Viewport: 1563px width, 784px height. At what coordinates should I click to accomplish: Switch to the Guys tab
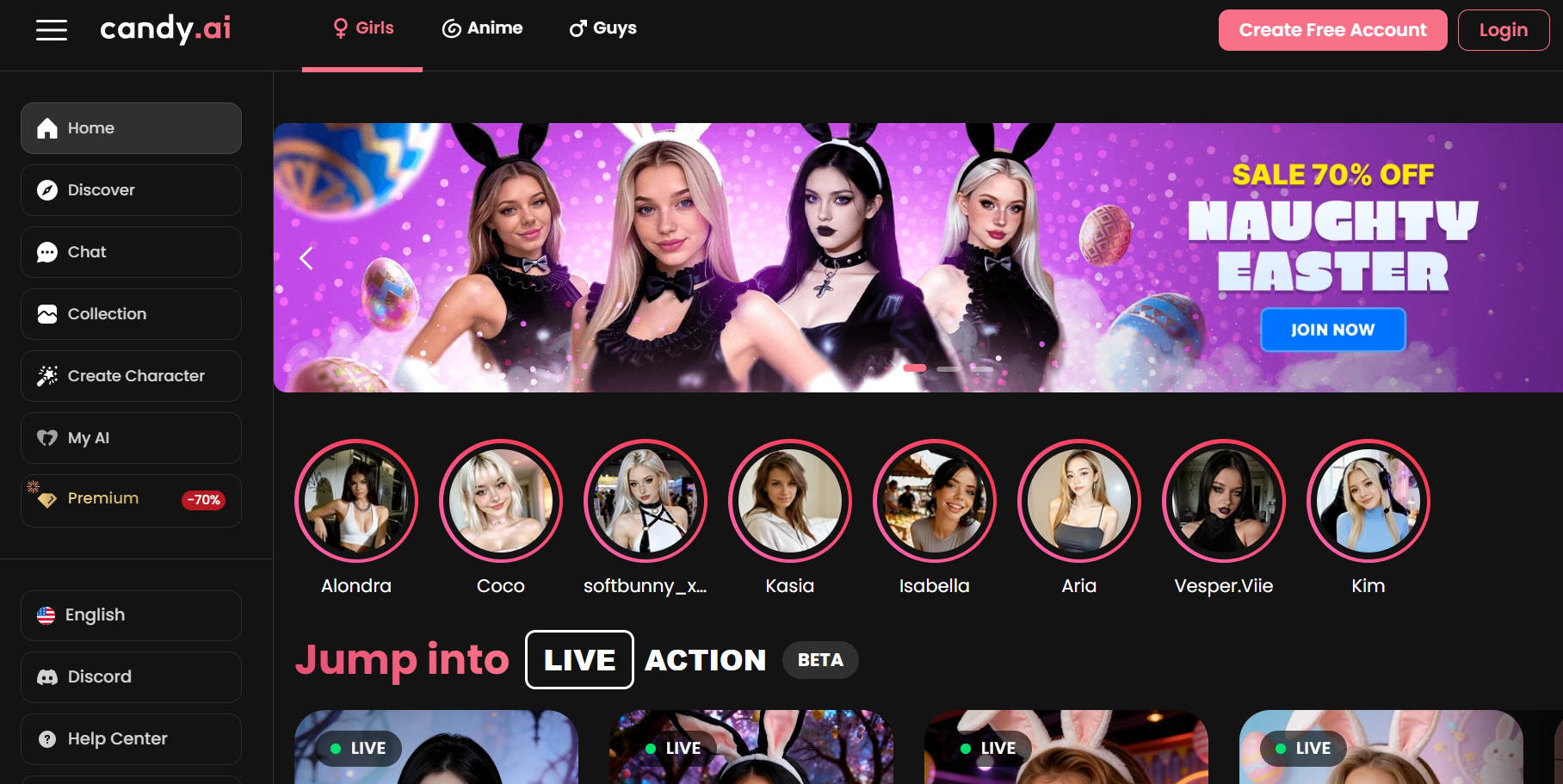tap(603, 28)
